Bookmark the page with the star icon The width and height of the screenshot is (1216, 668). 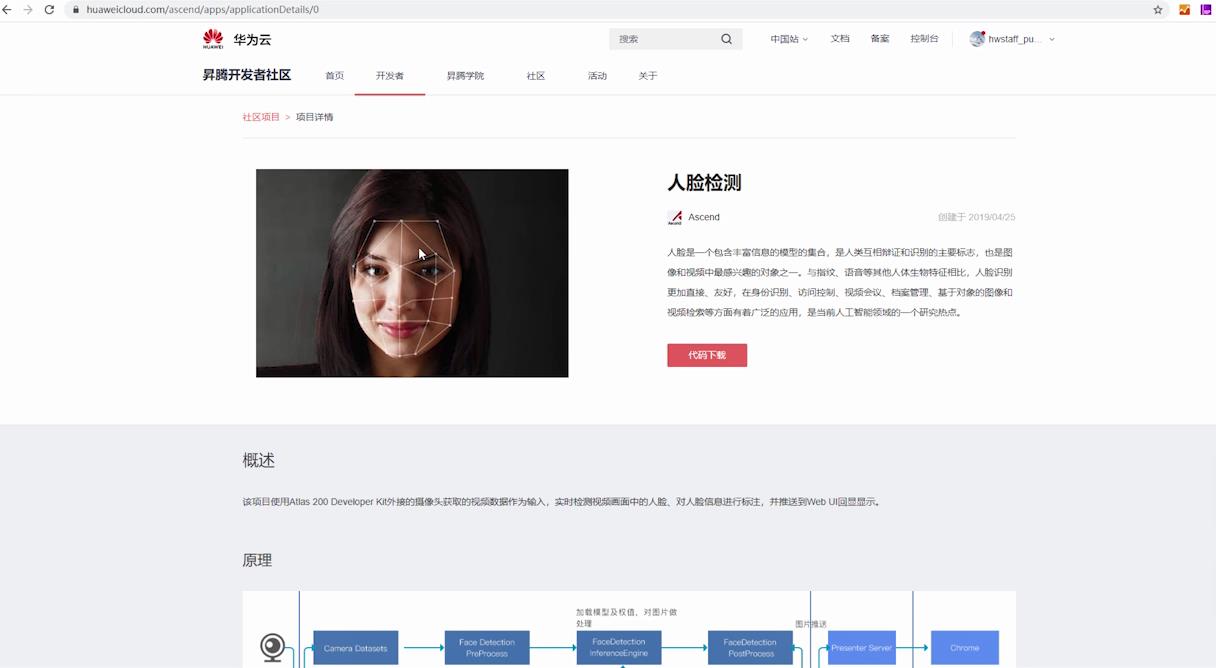(1155, 10)
